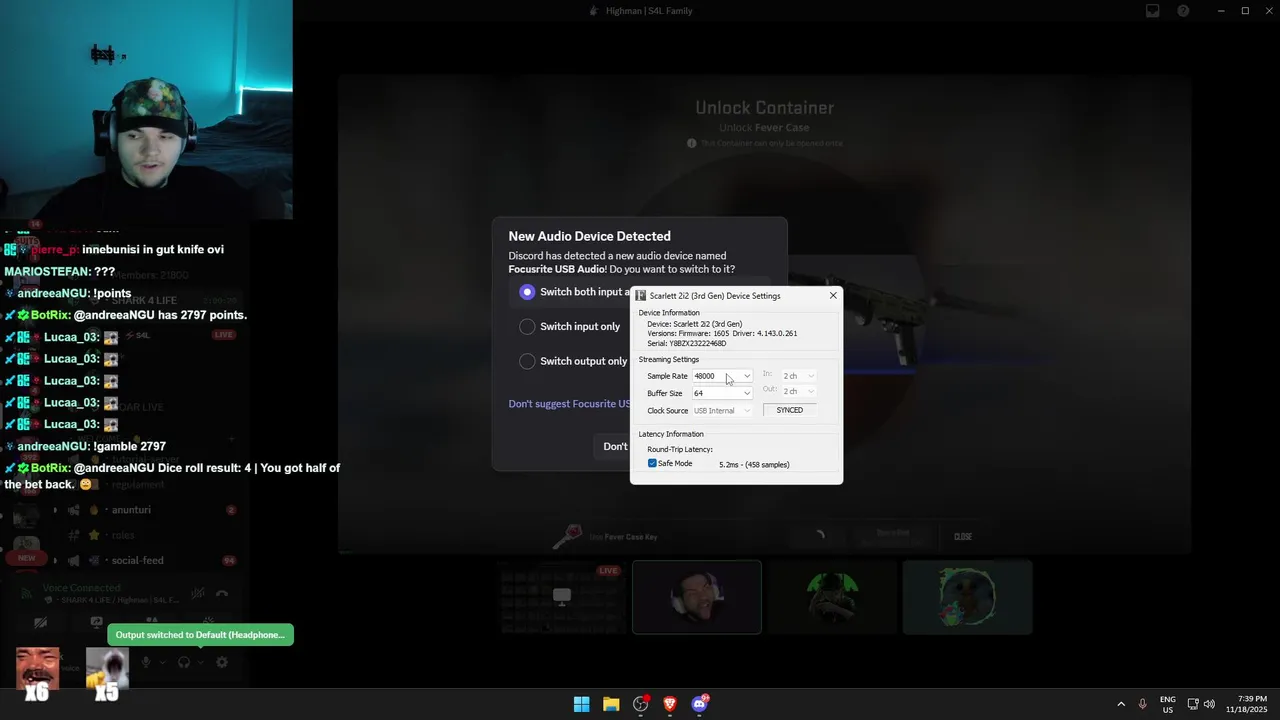Select the 'Switch input only' radio option
The image size is (1280, 720).
(527, 326)
